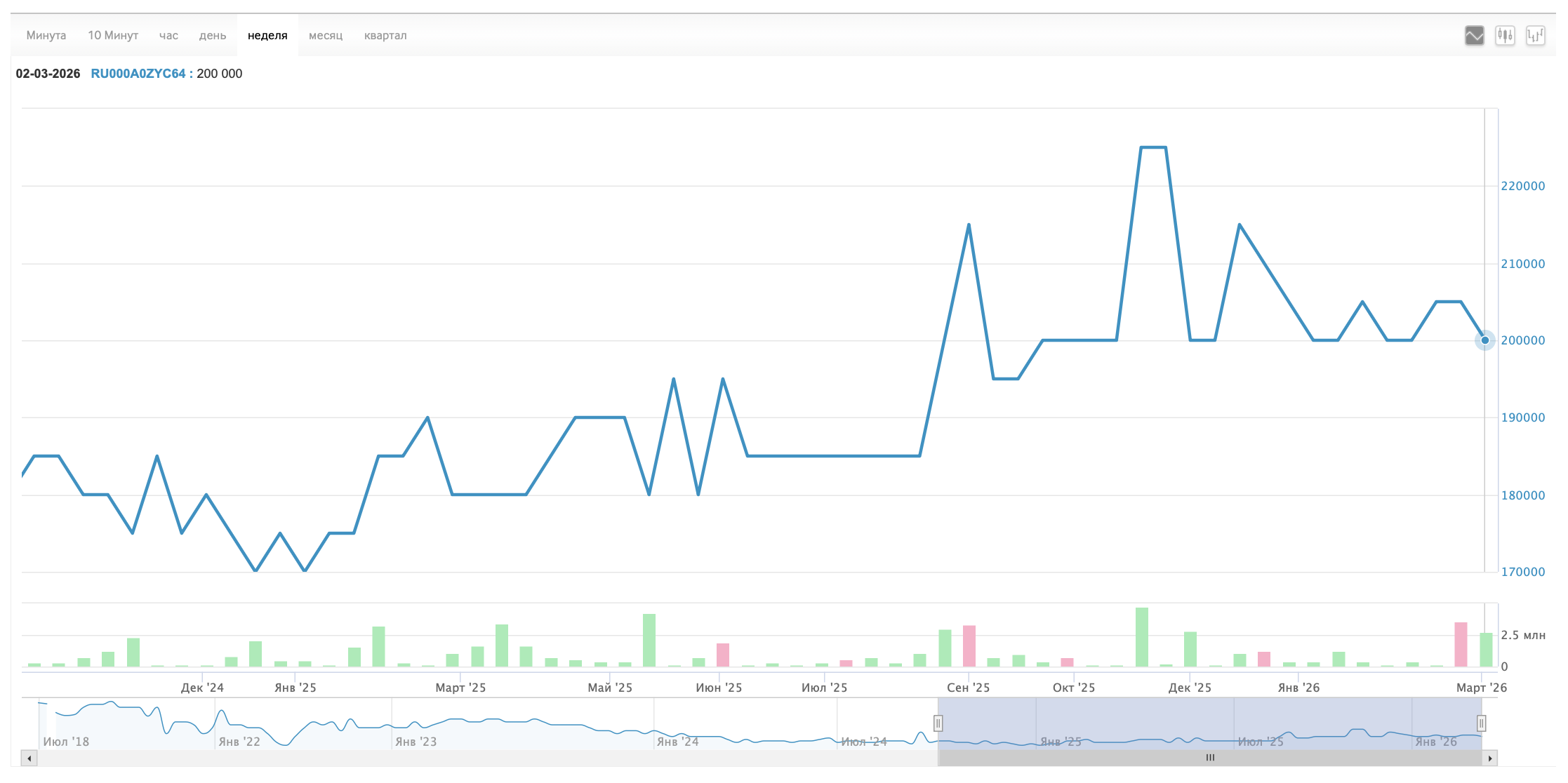Click the highlighted last data point marker
Image resolution: width=1568 pixels, height=783 pixels.
click(1484, 340)
